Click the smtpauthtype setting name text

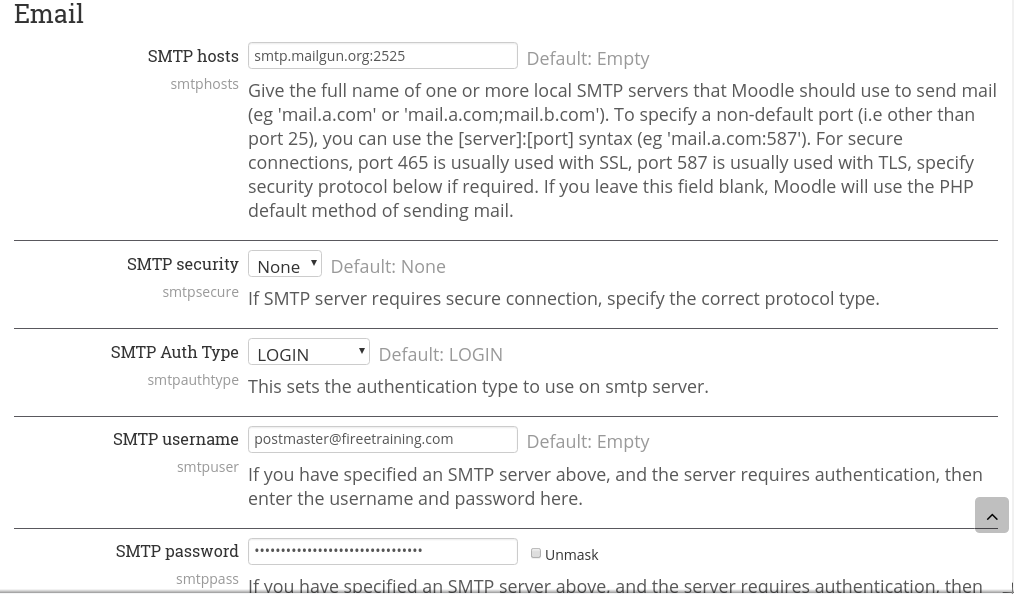coord(193,380)
